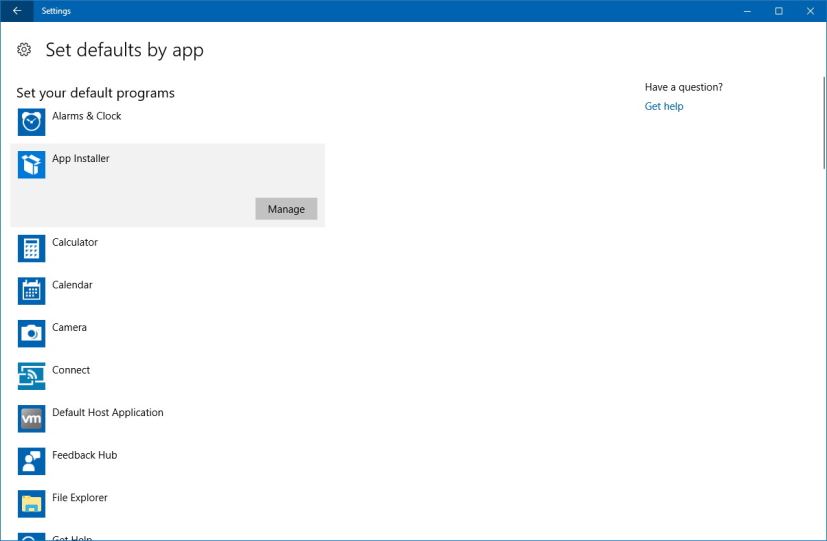827x541 pixels.
Task: Maximize the Settings window
Action: tap(778, 11)
